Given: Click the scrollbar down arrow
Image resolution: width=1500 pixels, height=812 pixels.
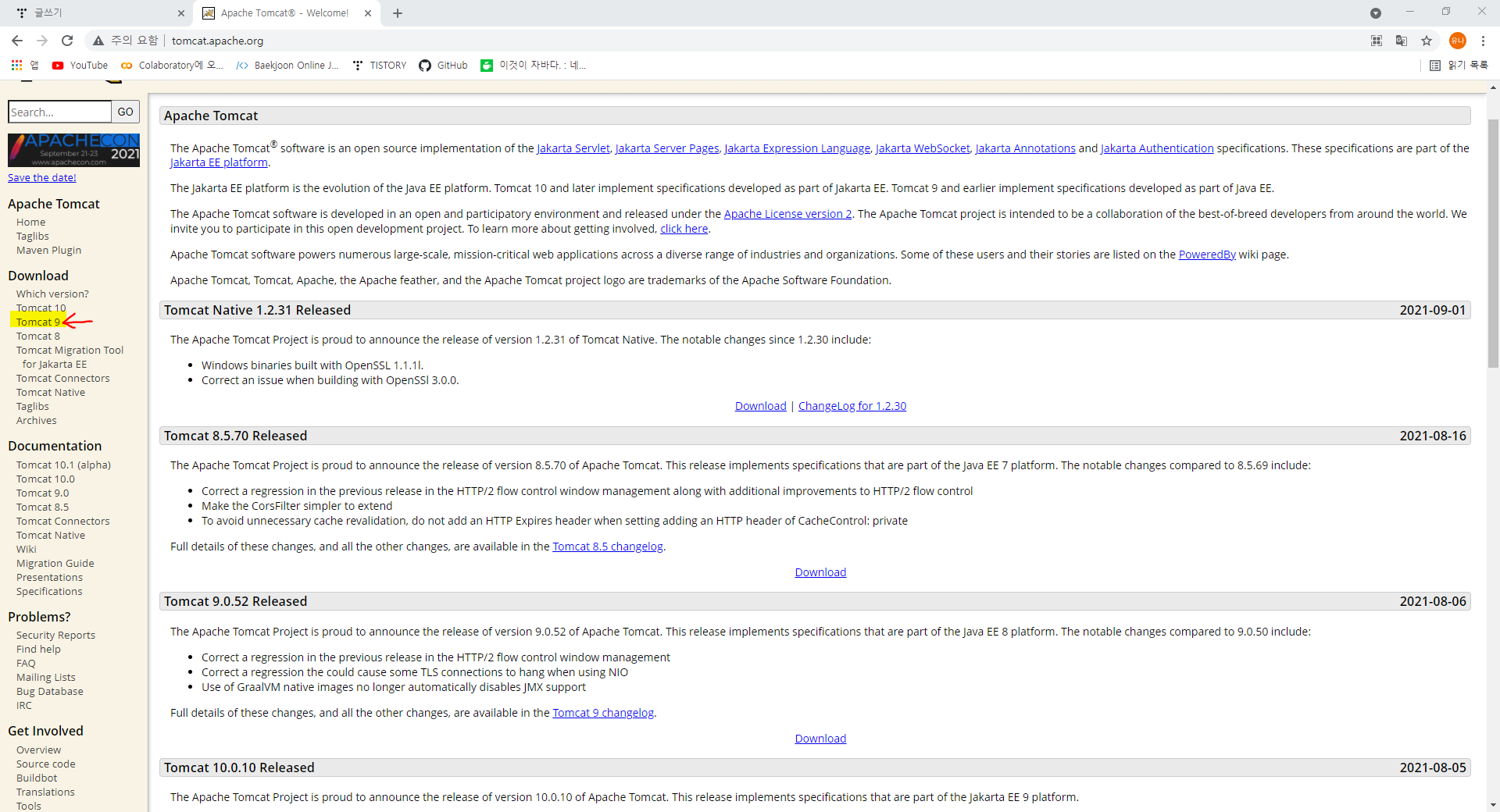Looking at the screenshot, I should (x=1493, y=805).
